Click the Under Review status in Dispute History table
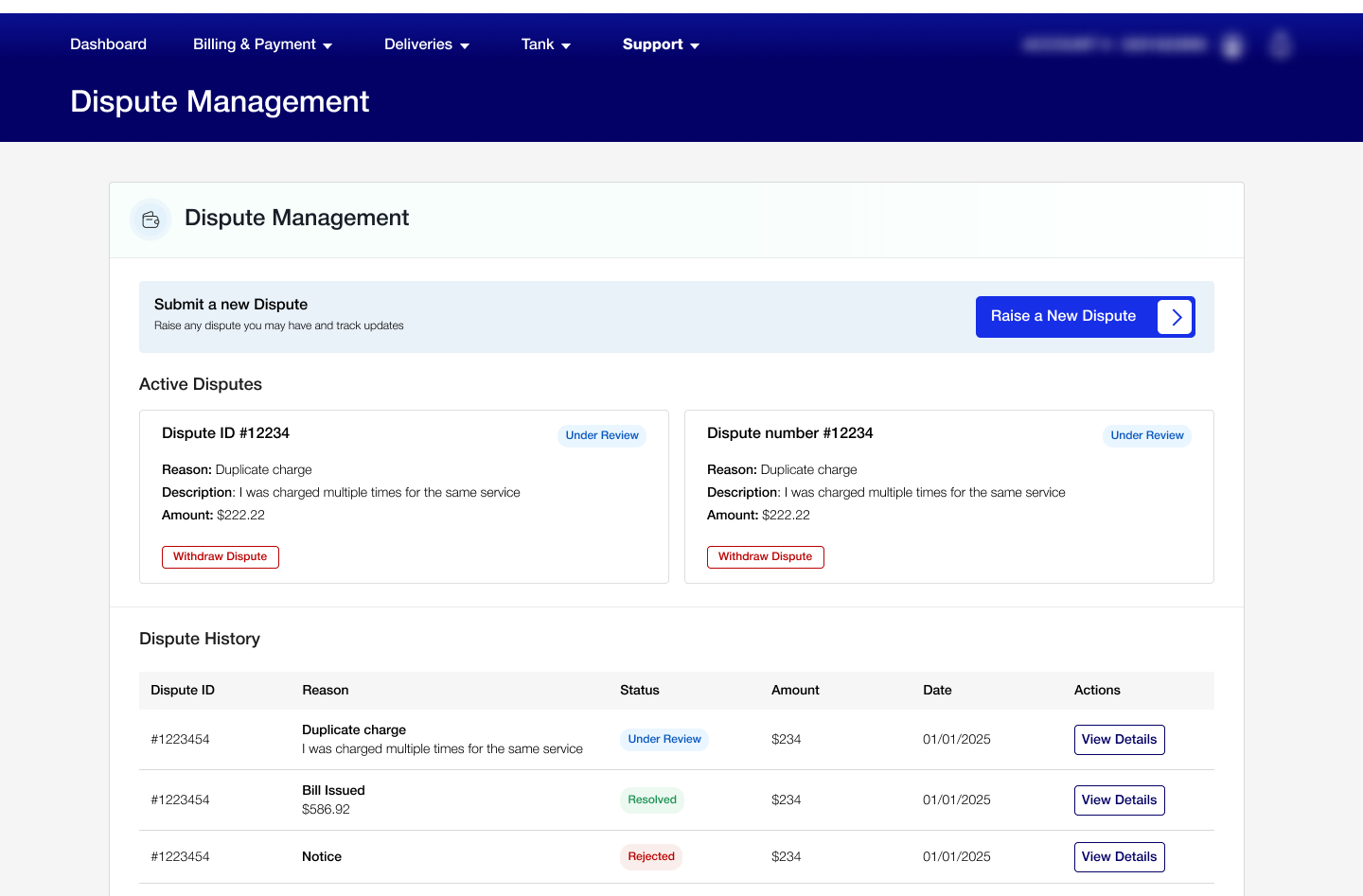 (x=664, y=740)
